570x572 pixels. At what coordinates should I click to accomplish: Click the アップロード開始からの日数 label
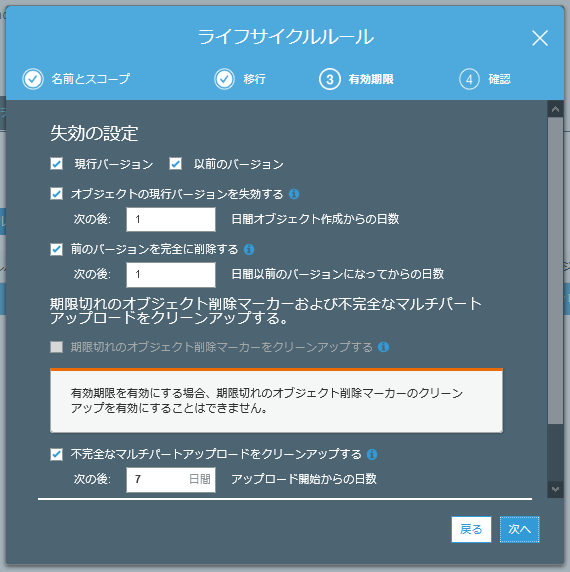click(x=304, y=479)
